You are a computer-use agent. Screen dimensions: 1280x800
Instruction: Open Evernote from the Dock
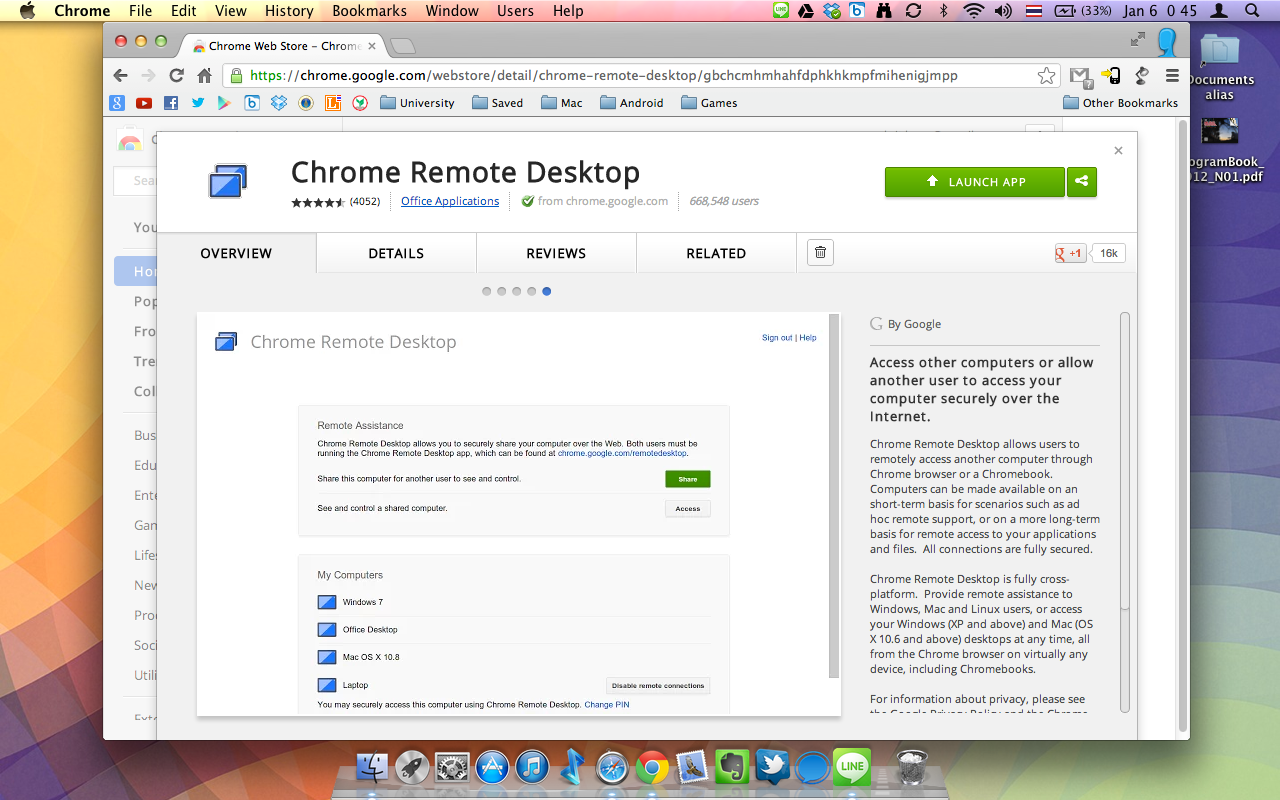point(732,768)
